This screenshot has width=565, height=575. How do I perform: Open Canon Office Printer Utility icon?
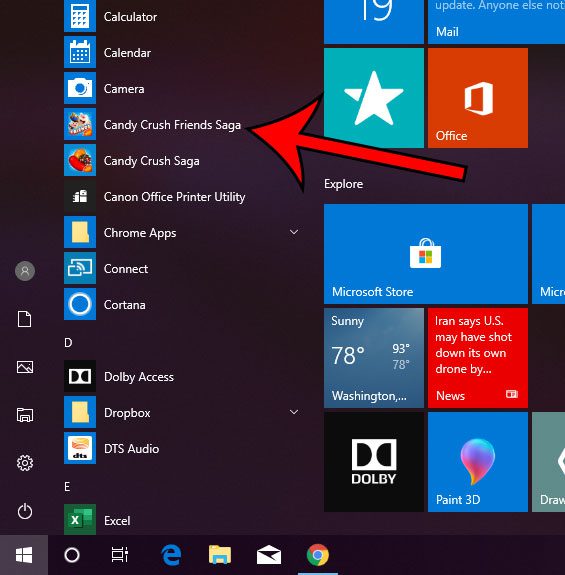coord(80,196)
